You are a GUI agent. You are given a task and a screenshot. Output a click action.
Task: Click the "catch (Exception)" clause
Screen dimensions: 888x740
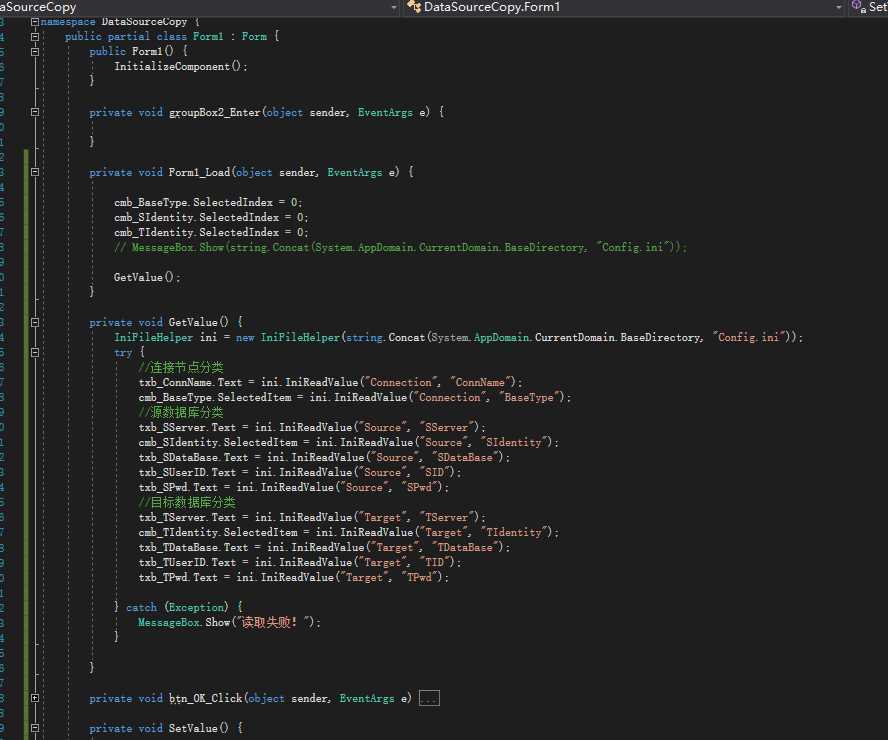point(177,608)
